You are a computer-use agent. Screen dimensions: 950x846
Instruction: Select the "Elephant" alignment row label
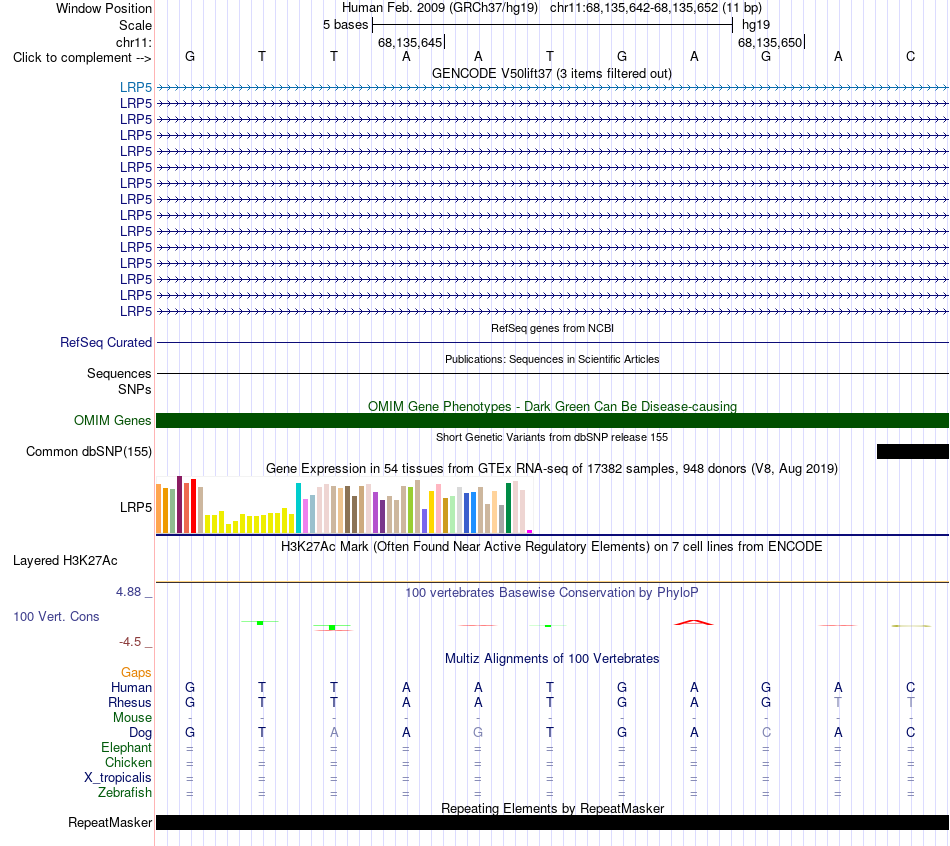click(x=127, y=748)
